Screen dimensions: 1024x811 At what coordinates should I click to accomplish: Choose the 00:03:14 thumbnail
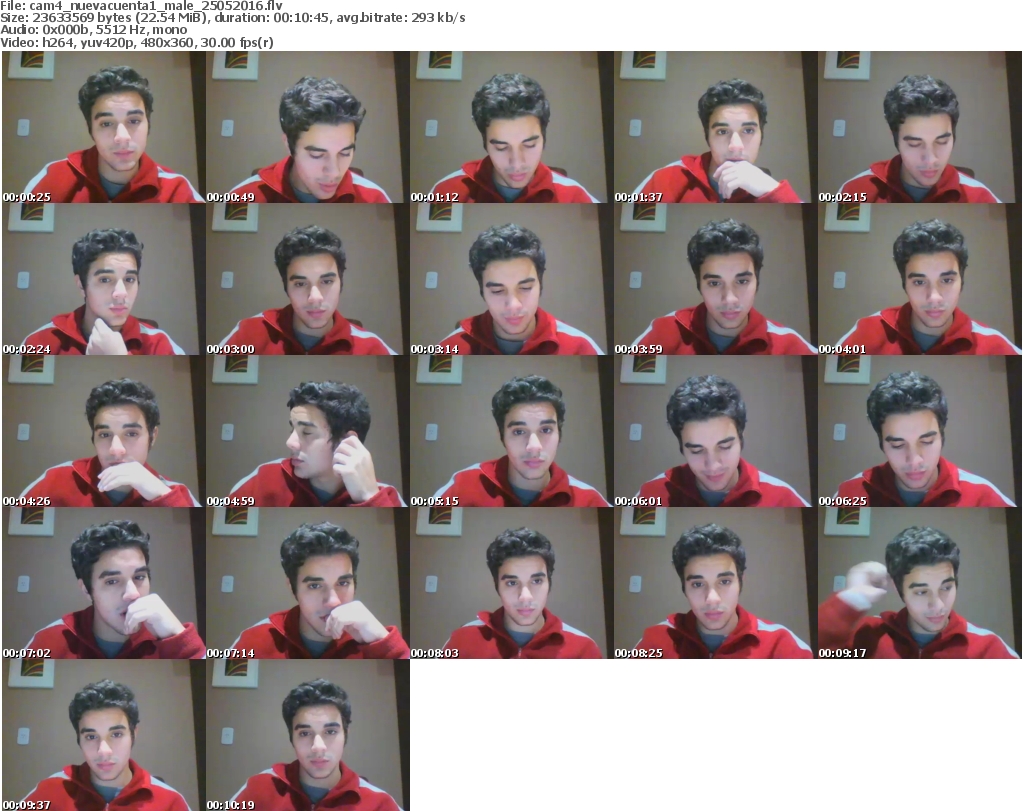click(511, 279)
